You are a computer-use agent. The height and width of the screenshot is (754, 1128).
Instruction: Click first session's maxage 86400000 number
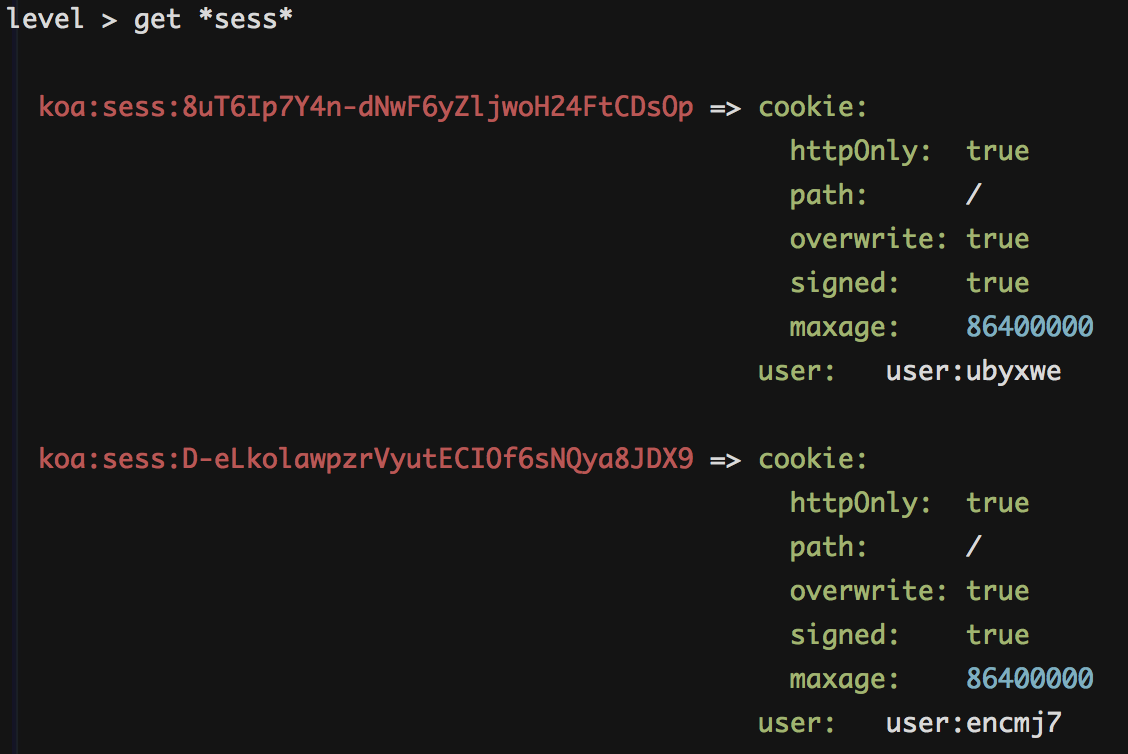1029,327
